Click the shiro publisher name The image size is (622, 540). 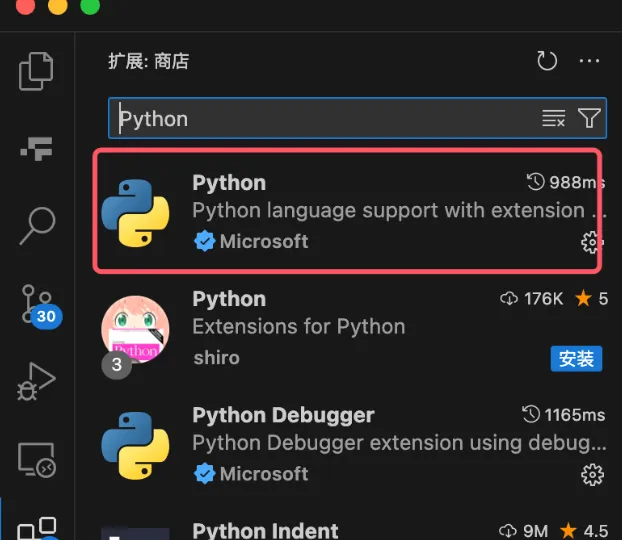coord(217,358)
